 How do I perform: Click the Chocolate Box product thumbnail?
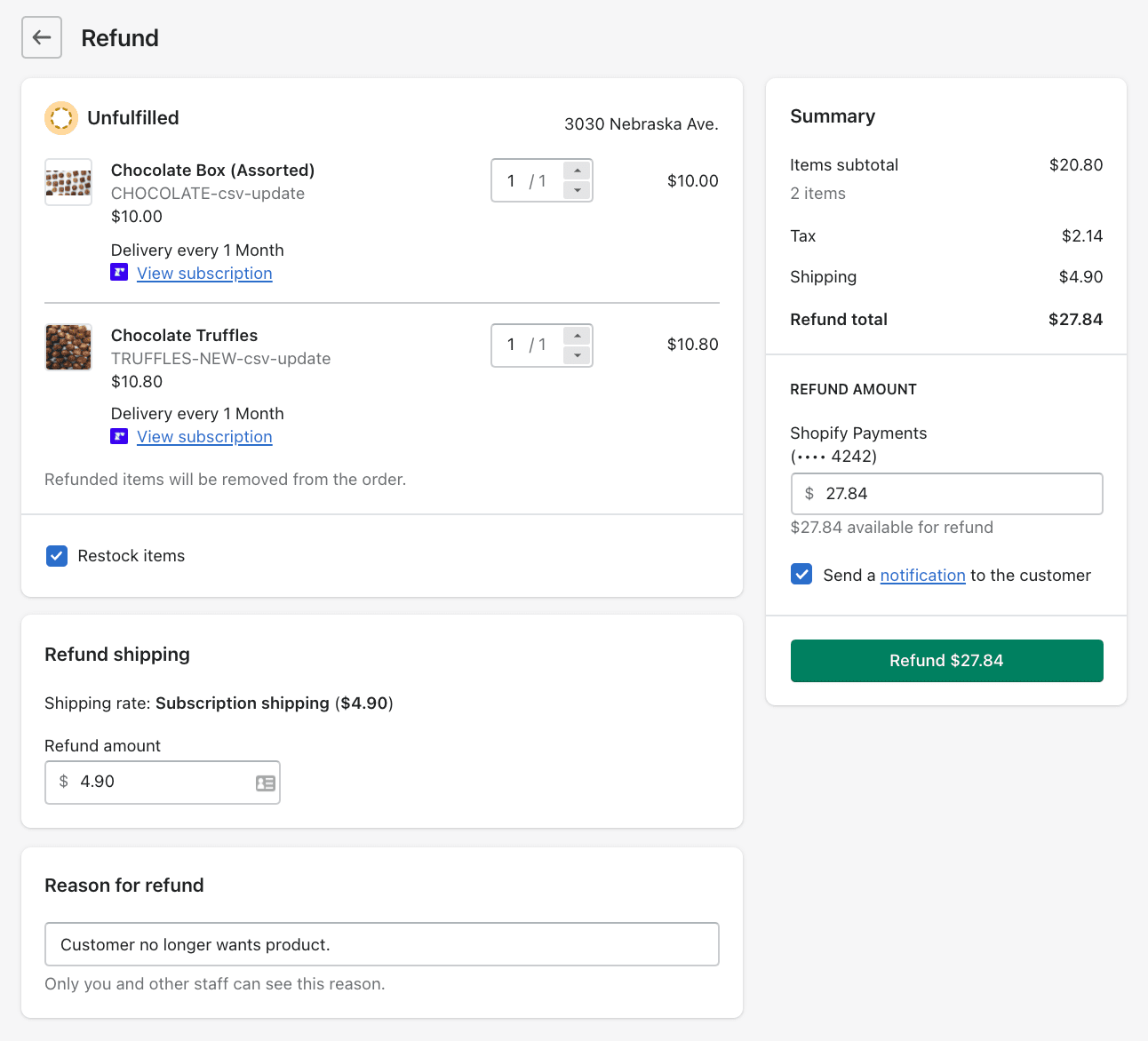(x=68, y=182)
